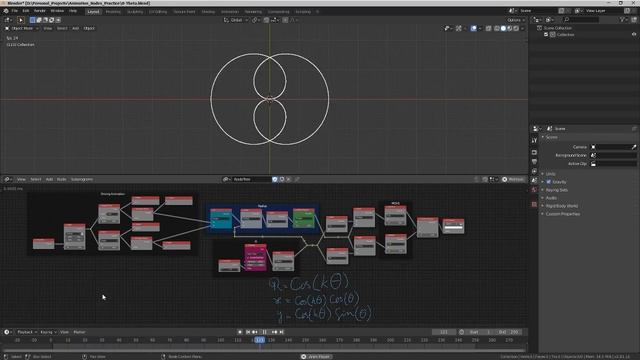Select wireframe shading mode

click(x=497, y=29)
